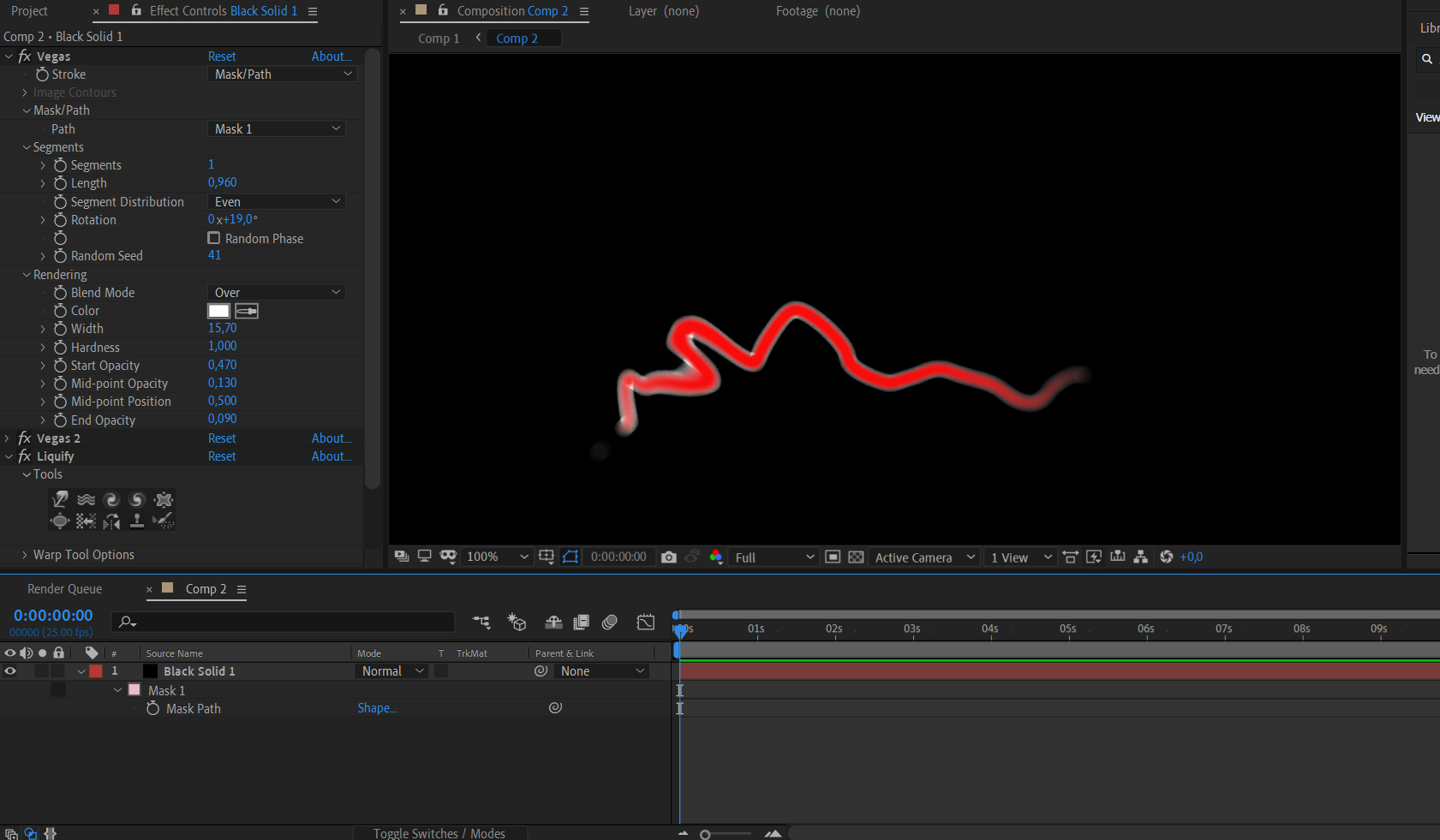The image size is (1440, 840).
Task: Click the Vegas color eyedropper button
Action: coord(247,311)
